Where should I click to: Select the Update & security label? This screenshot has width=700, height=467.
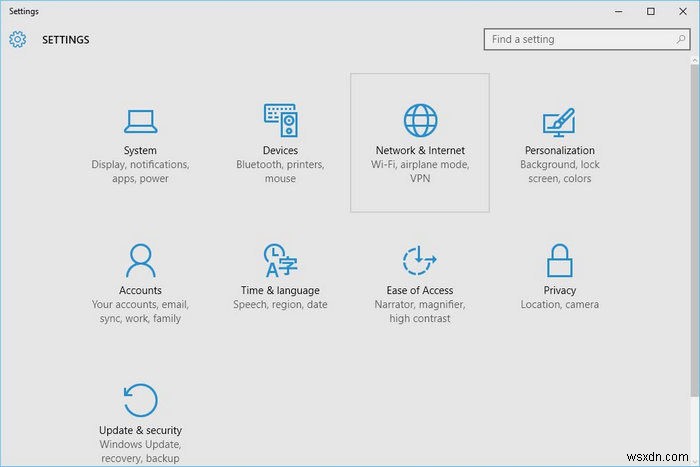pyautogui.click(x=140, y=430)
